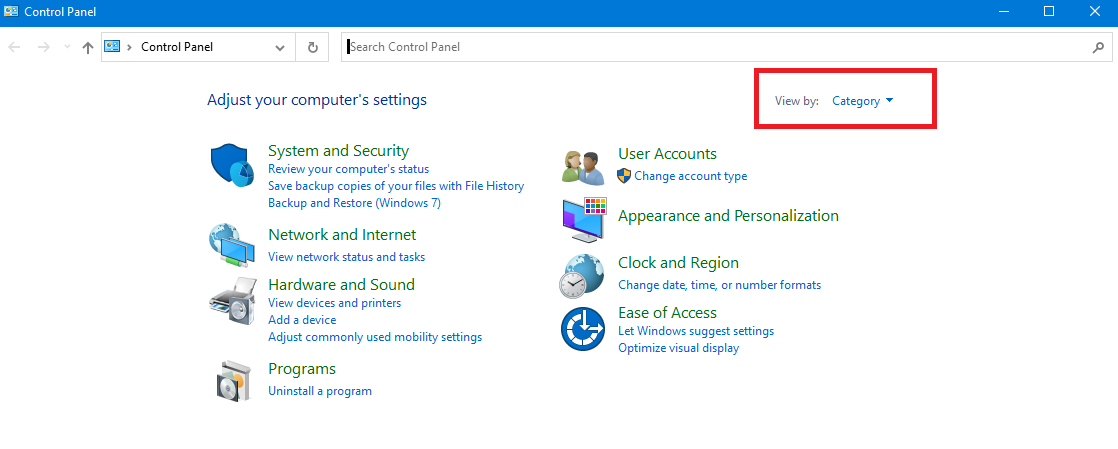Viewport: 1118px width, 449px height.
Task: Click the System and Security shield icon
Action: point(232,165)
